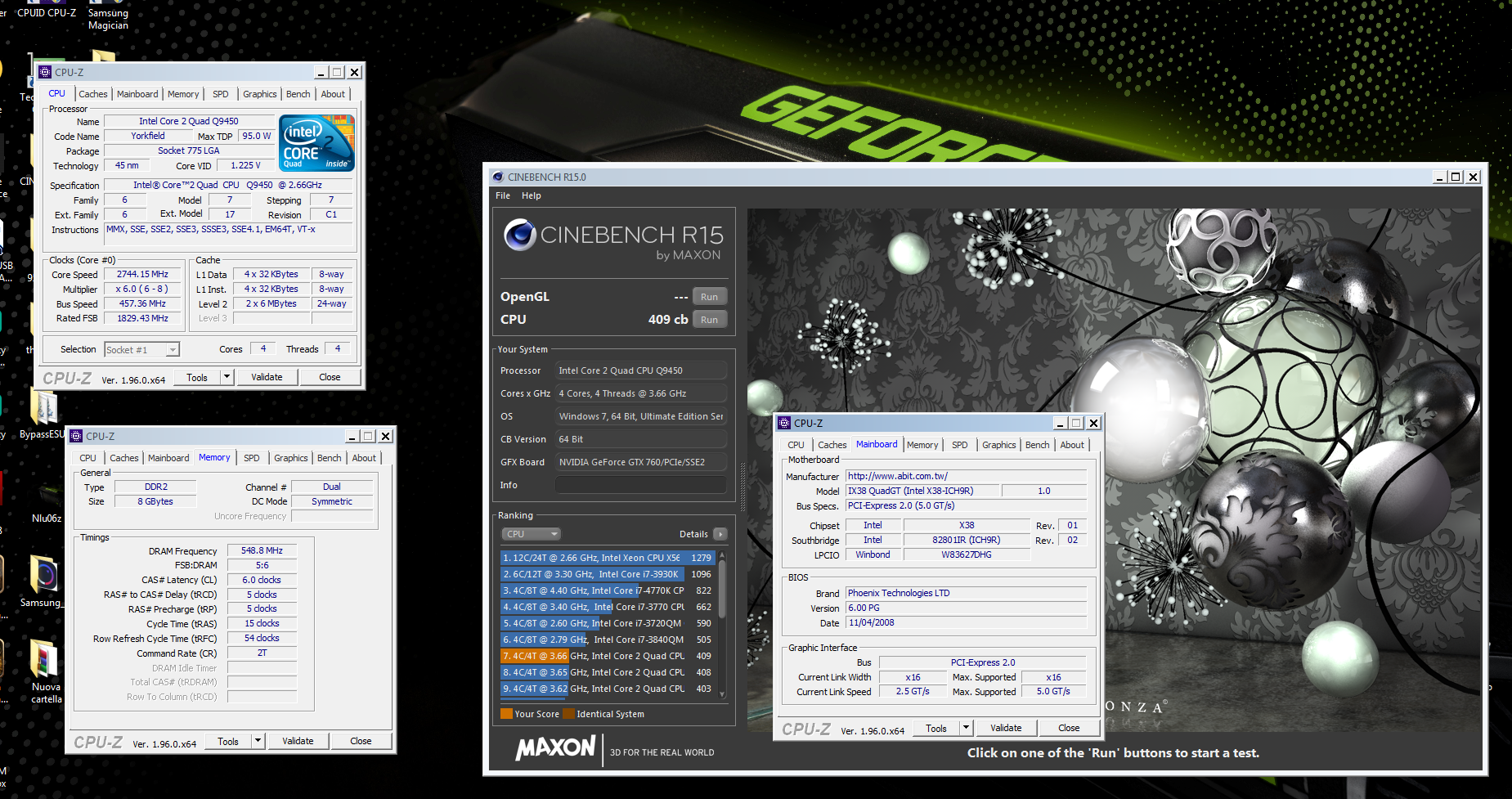The width and height of the screenshot is (1512, 799).
Task: Click the Core Speed value 2744.15 MHz
Action: [x=142, y=275]
